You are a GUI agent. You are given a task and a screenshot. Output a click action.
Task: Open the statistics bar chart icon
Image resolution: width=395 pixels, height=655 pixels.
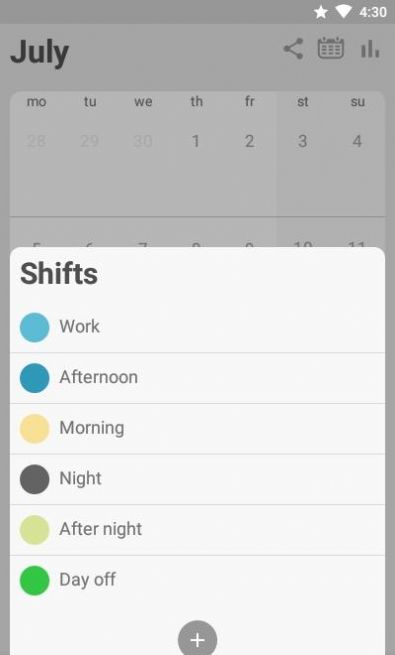pyautogui.click(x=370, y=49)
